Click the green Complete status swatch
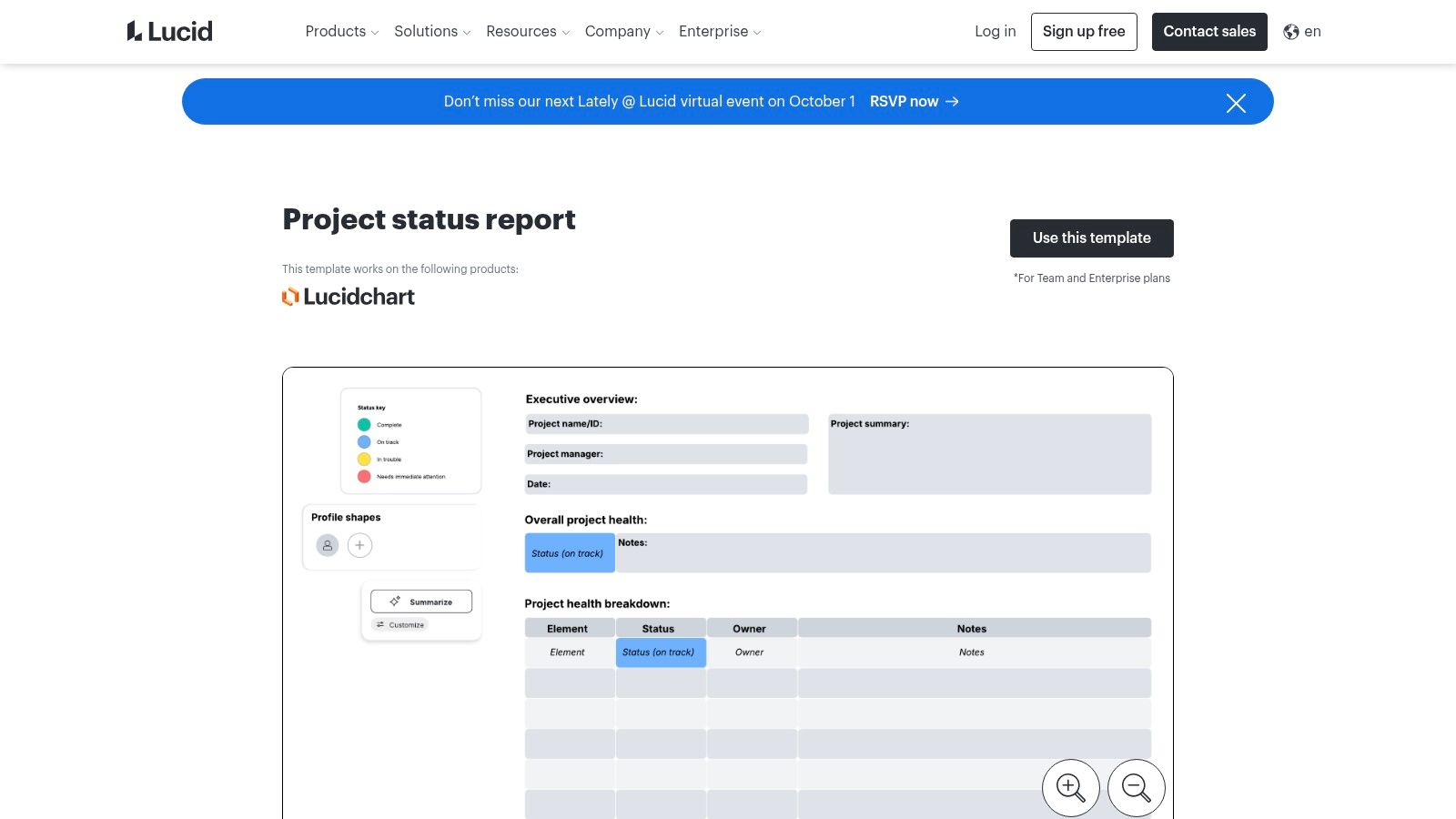 364,425
